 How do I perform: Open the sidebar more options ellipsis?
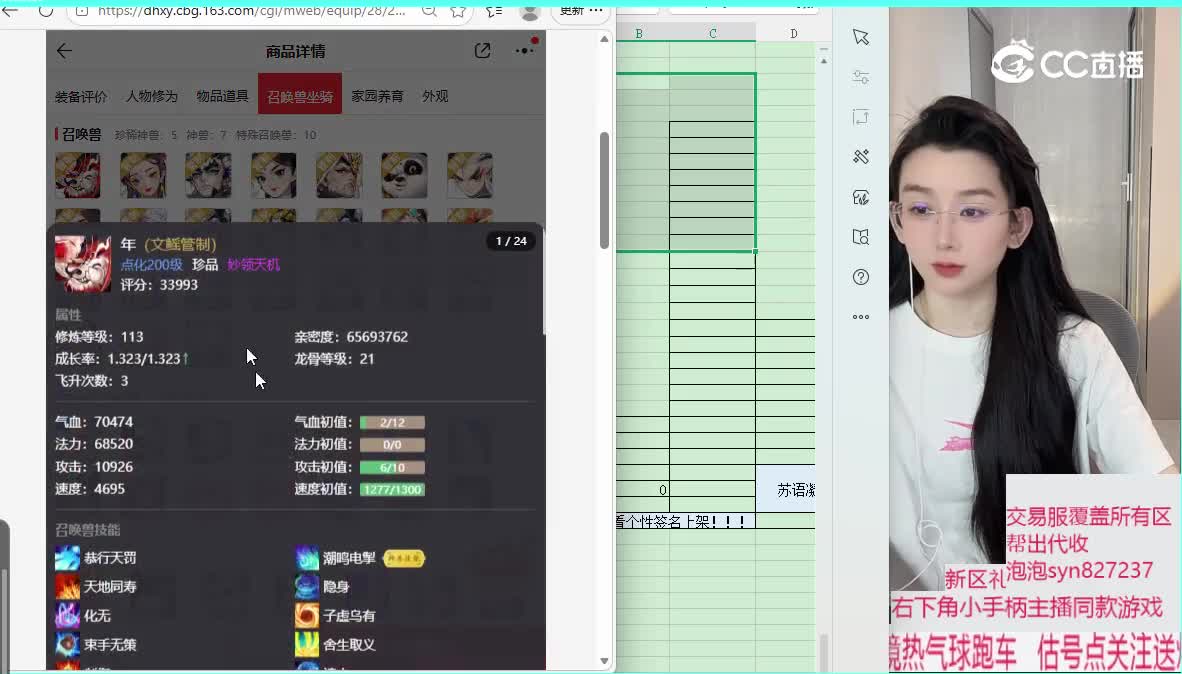tap(861, 317)
